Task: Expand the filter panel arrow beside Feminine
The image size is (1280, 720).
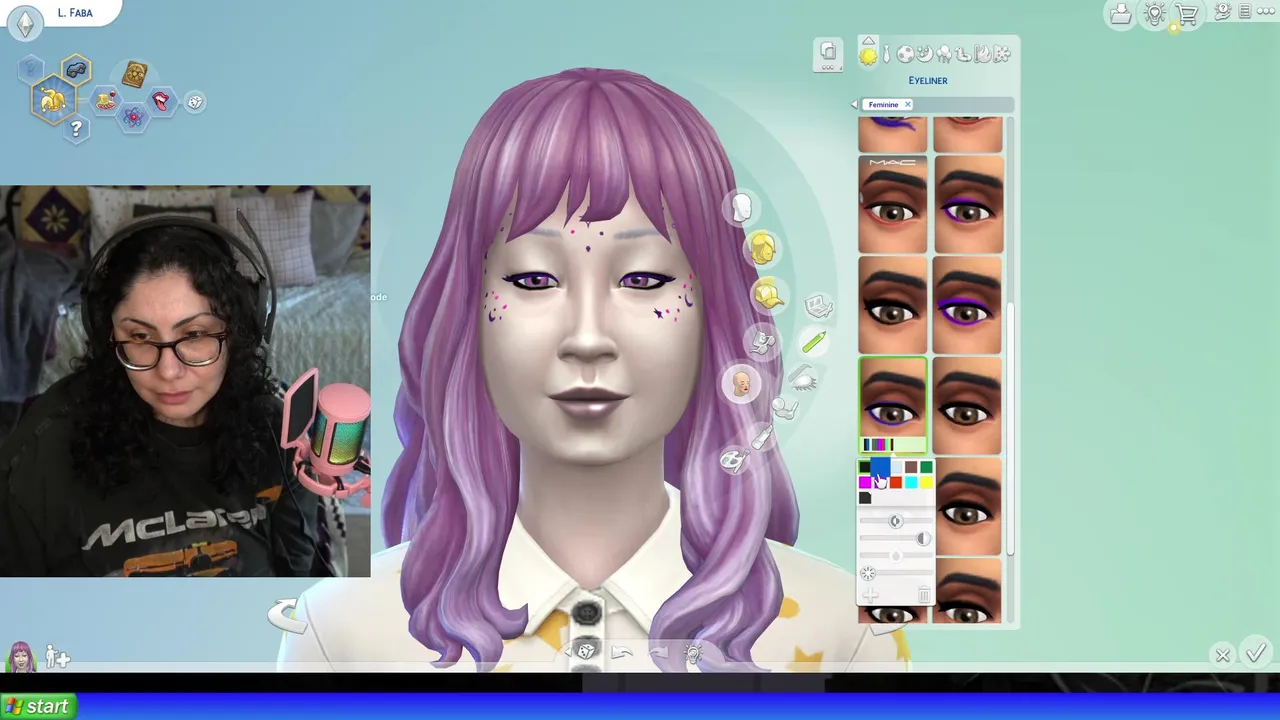Action: click(854, 105)
